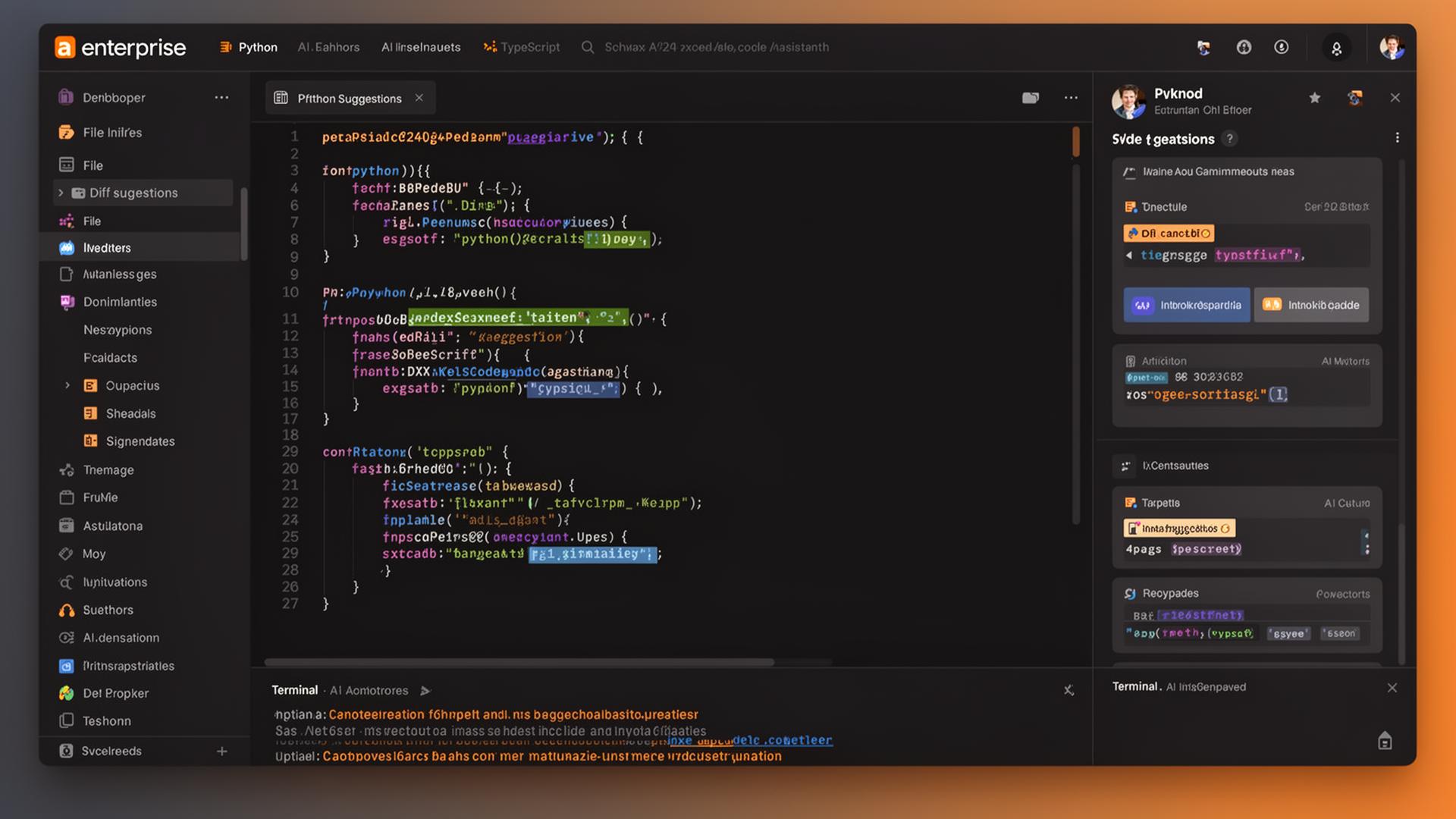
Task: Expand the Oupacius tree chevron
Action: pos(67,385)
